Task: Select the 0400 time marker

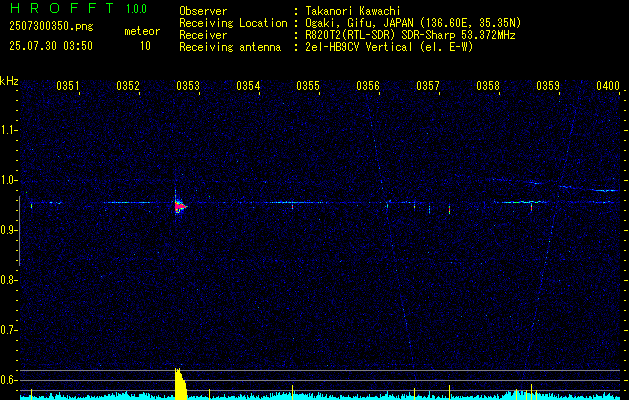Action: point(608,85)
